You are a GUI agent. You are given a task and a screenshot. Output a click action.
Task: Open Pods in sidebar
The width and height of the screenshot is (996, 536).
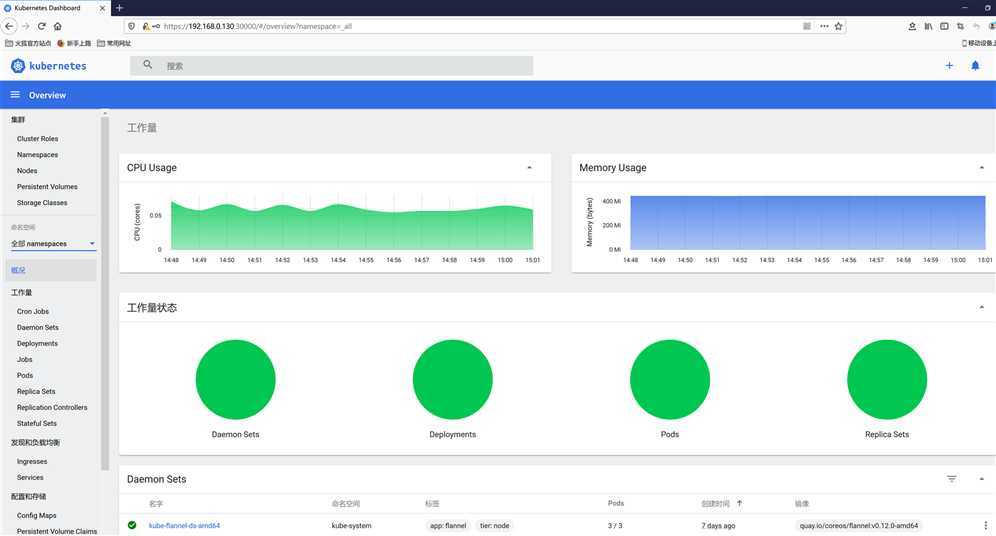tap(25, 375)
